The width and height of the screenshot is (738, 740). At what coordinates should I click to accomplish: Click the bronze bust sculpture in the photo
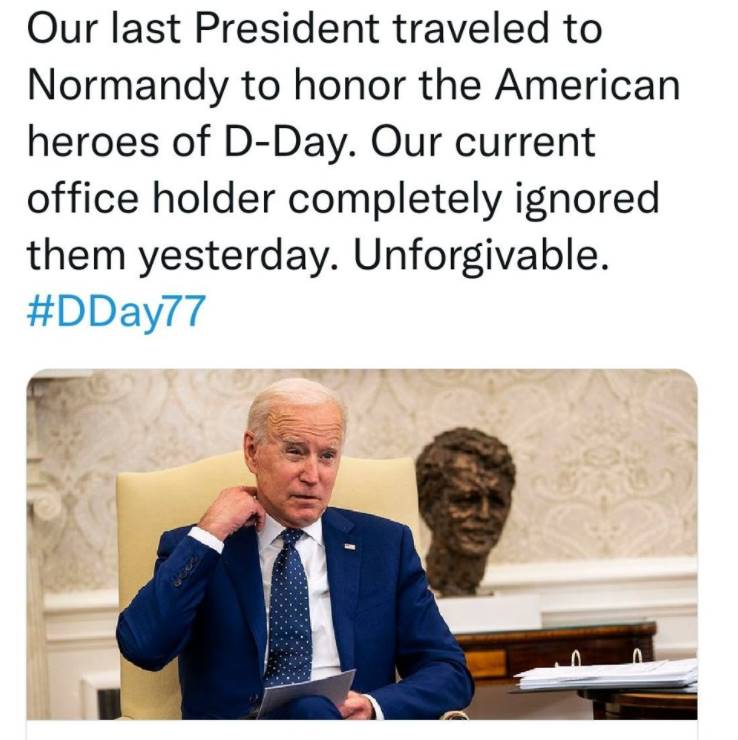(x=464, y=512)
